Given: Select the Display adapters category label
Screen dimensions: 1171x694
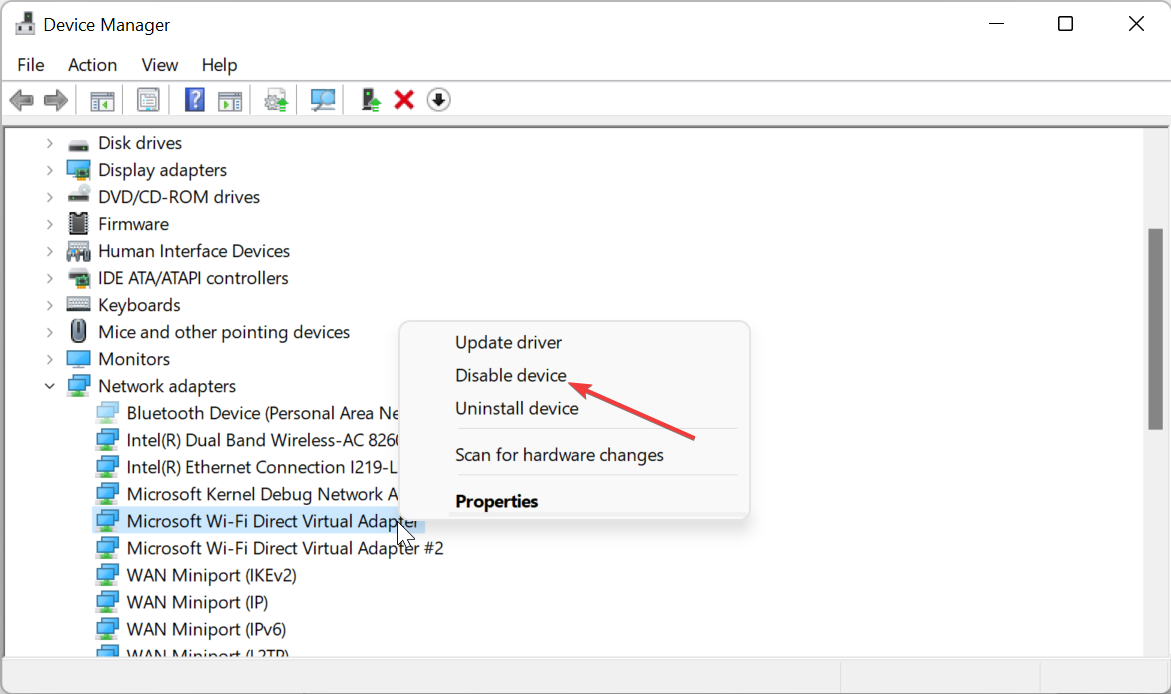Looking at the screenshot, I should (162, 170).
